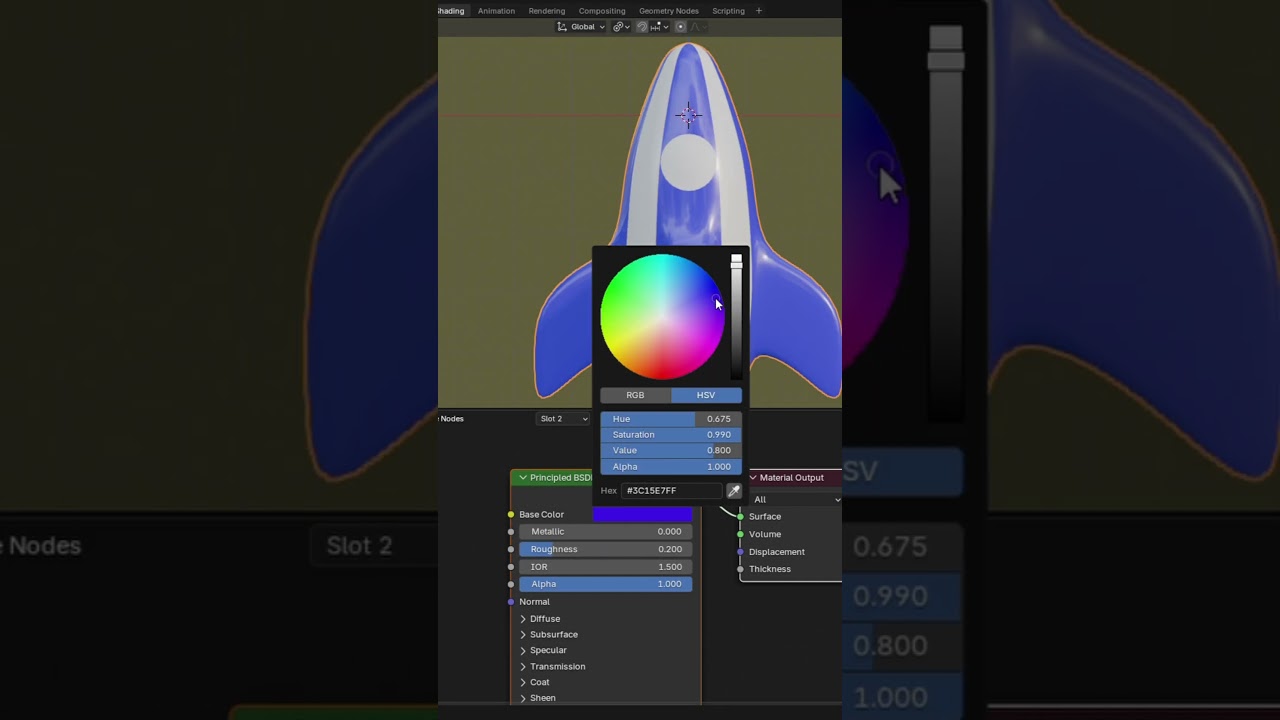Open the transform pivot point link dropdown
The image size is (1280, 720).
(x=620, y=27)
